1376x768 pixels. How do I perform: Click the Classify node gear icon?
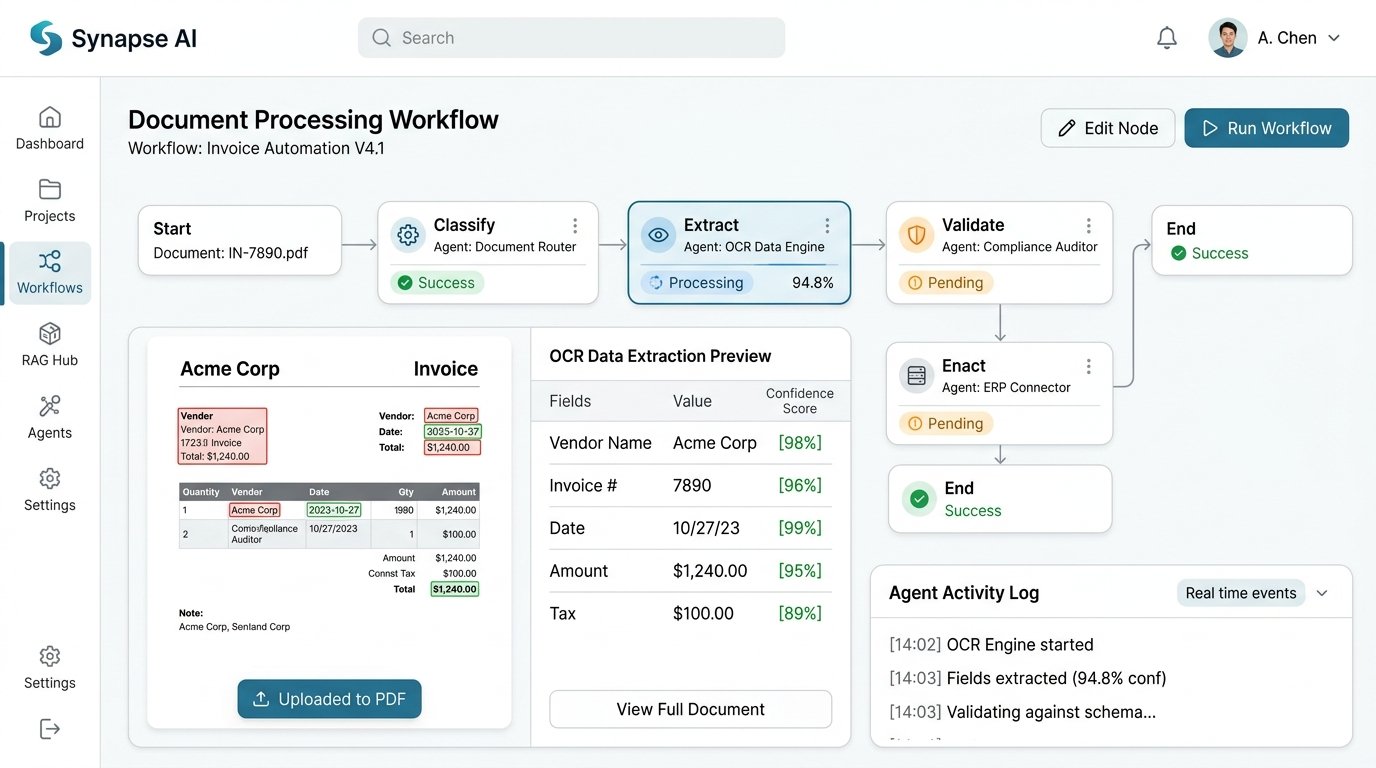[408, 235]
